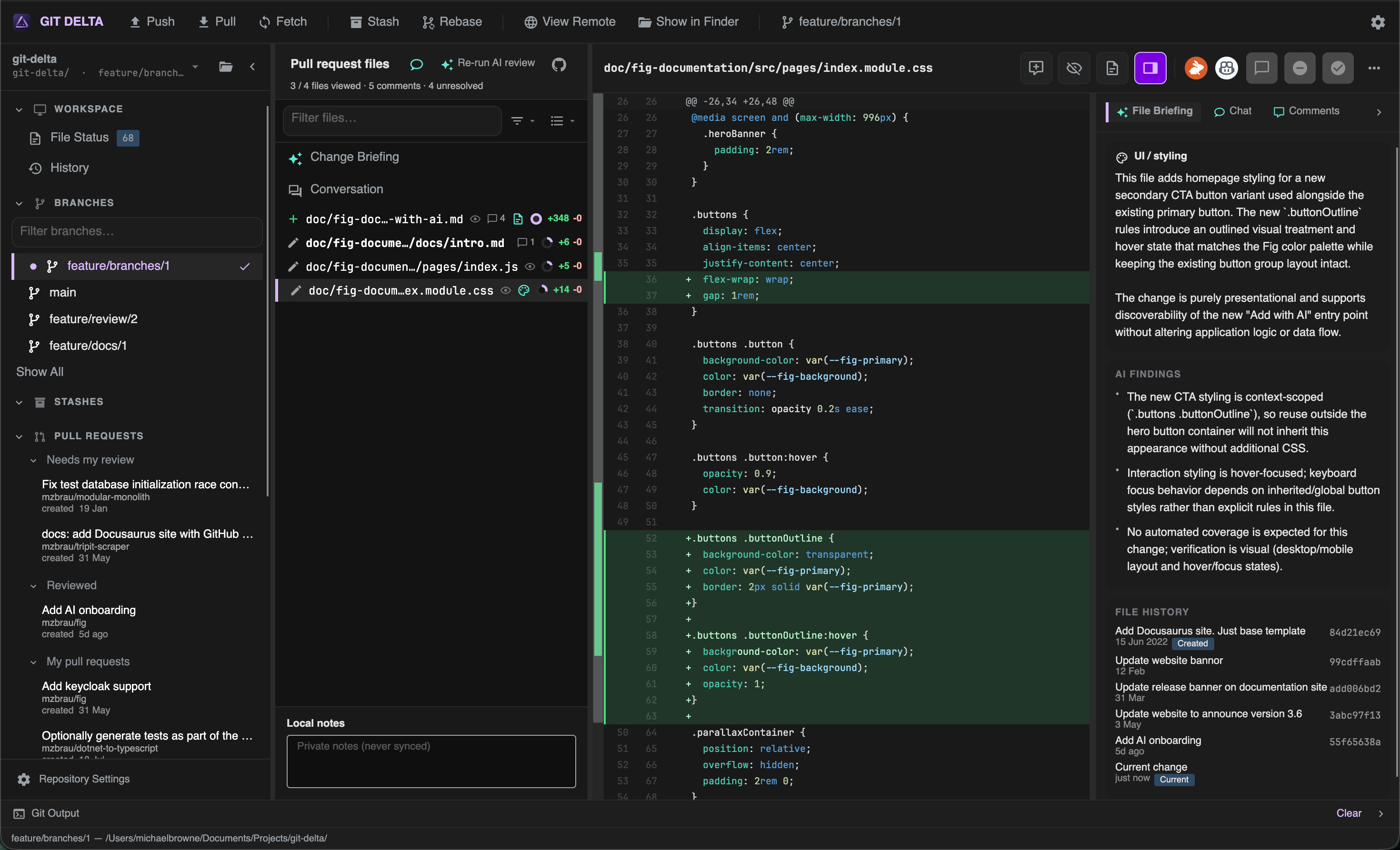Viewport: 1400px width, 850px height.
Task: Click chat bubble icon beside Pull request files
Action: click(x=416, y=64)
